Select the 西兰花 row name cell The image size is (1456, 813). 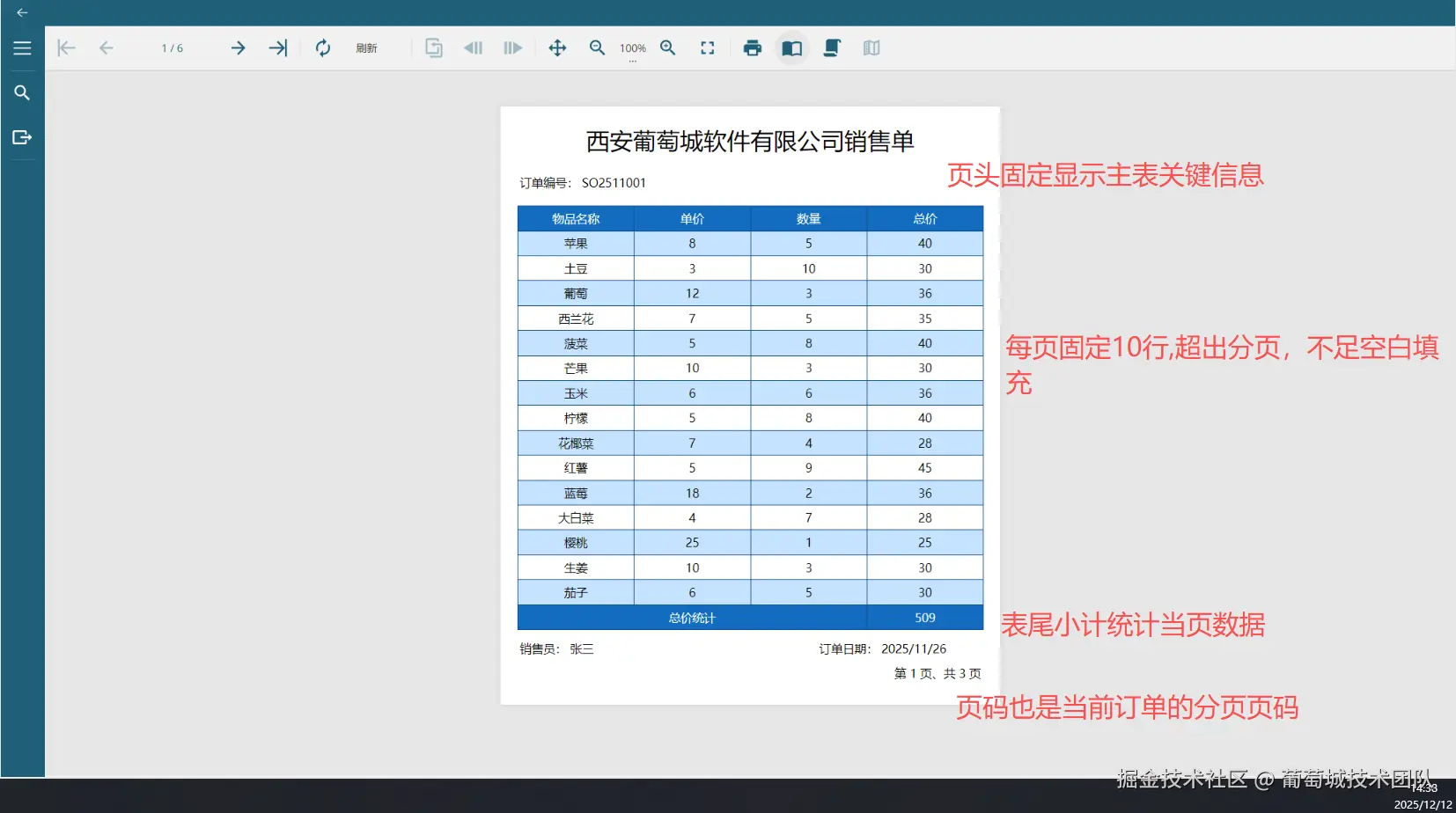click(x=576, y=319)
